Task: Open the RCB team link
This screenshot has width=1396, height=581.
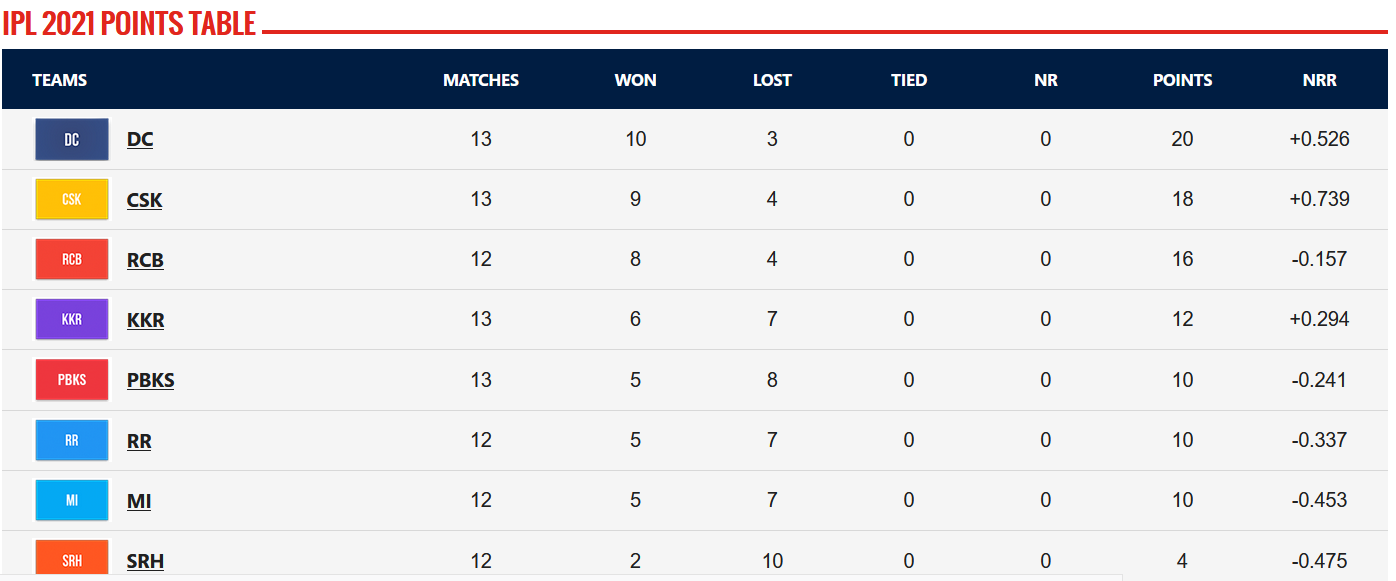Action: point(146,260)
